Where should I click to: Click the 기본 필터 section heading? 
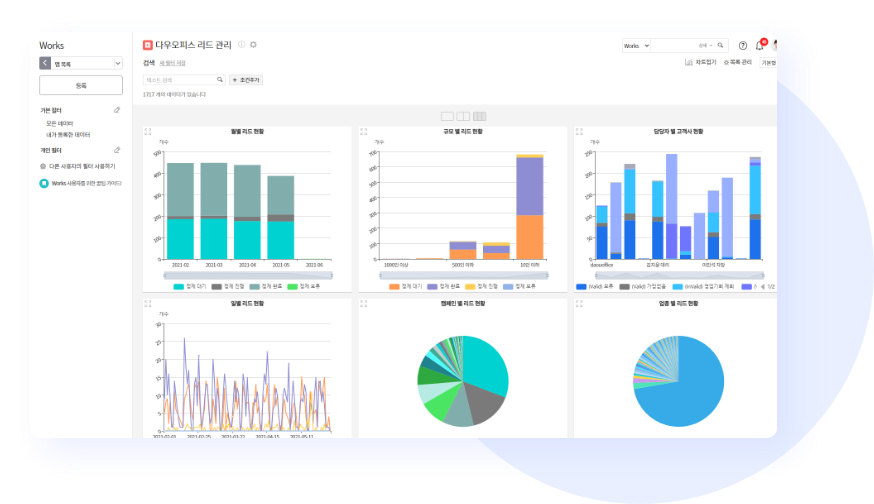click(51, 110)
